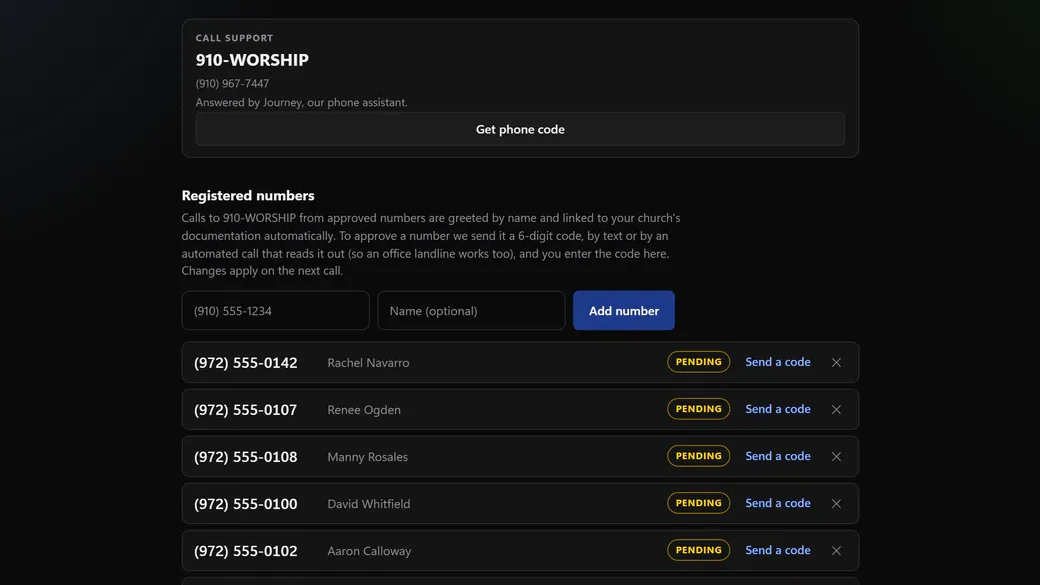Click the Pending badge for Aaron Calloway
This screenshot has height=585, width=1040.
[698, 551]
